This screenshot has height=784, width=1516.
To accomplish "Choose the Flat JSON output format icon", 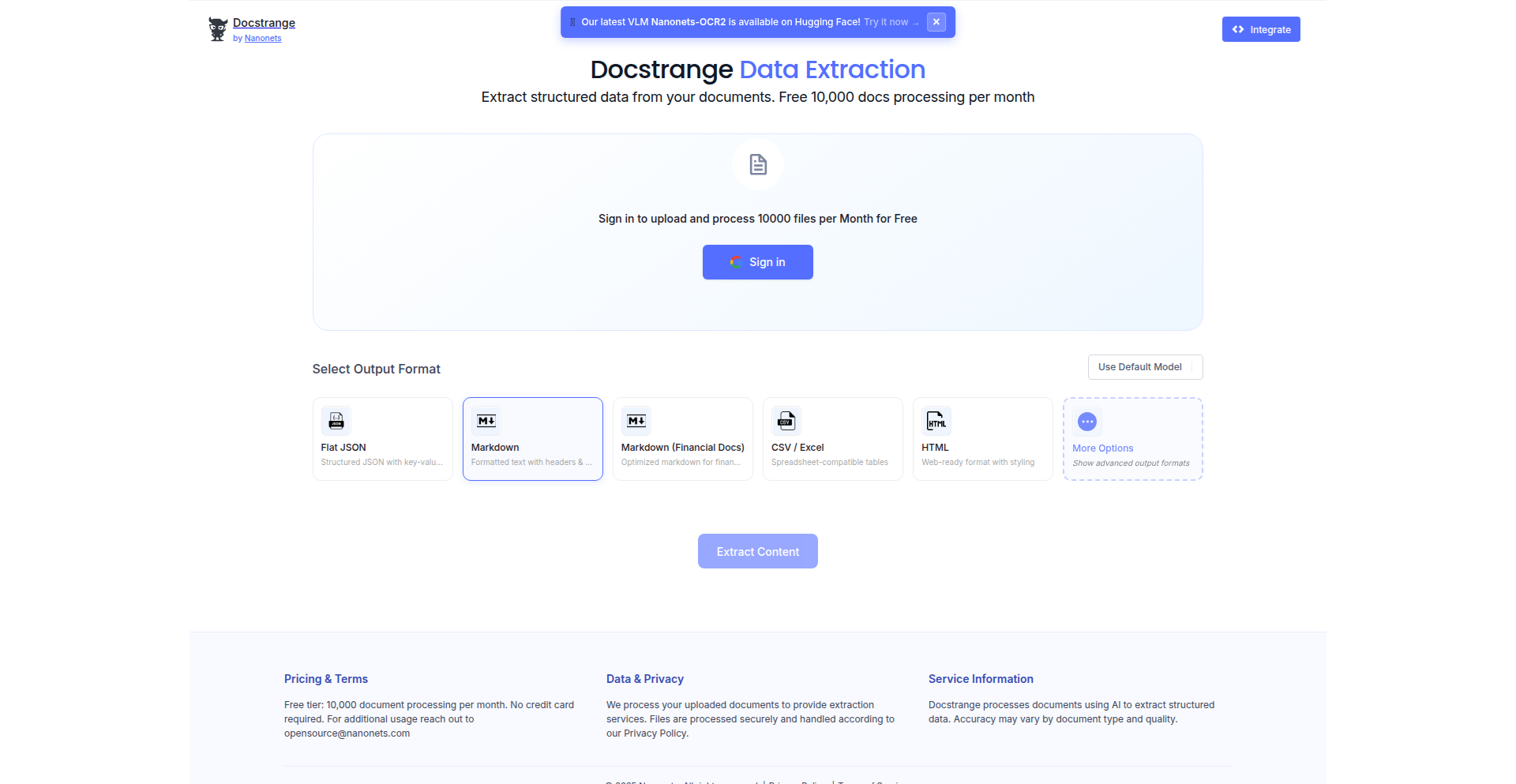I will [336, 421].
